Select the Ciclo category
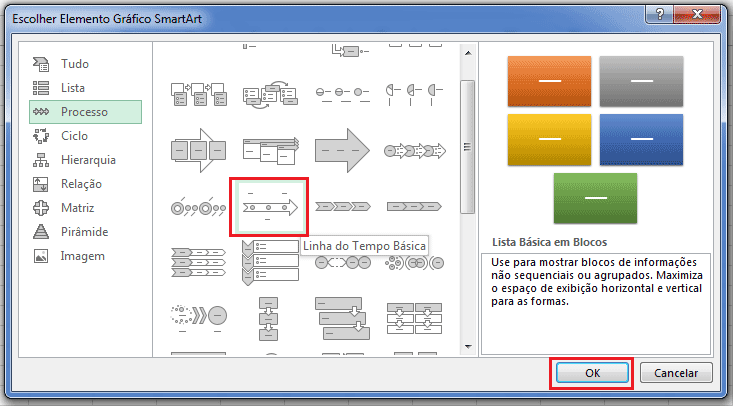The image size is (733, 406). 74,135
